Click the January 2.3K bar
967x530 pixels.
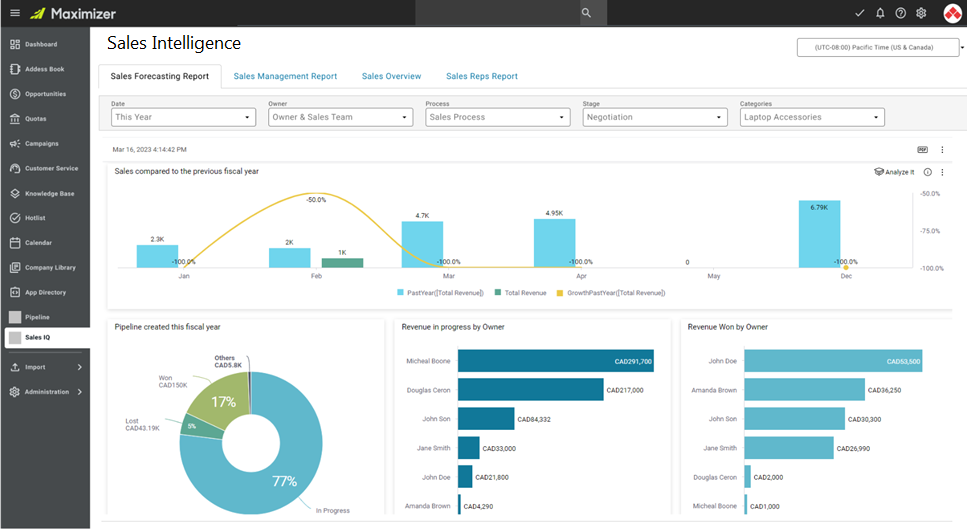pos(157,256)
